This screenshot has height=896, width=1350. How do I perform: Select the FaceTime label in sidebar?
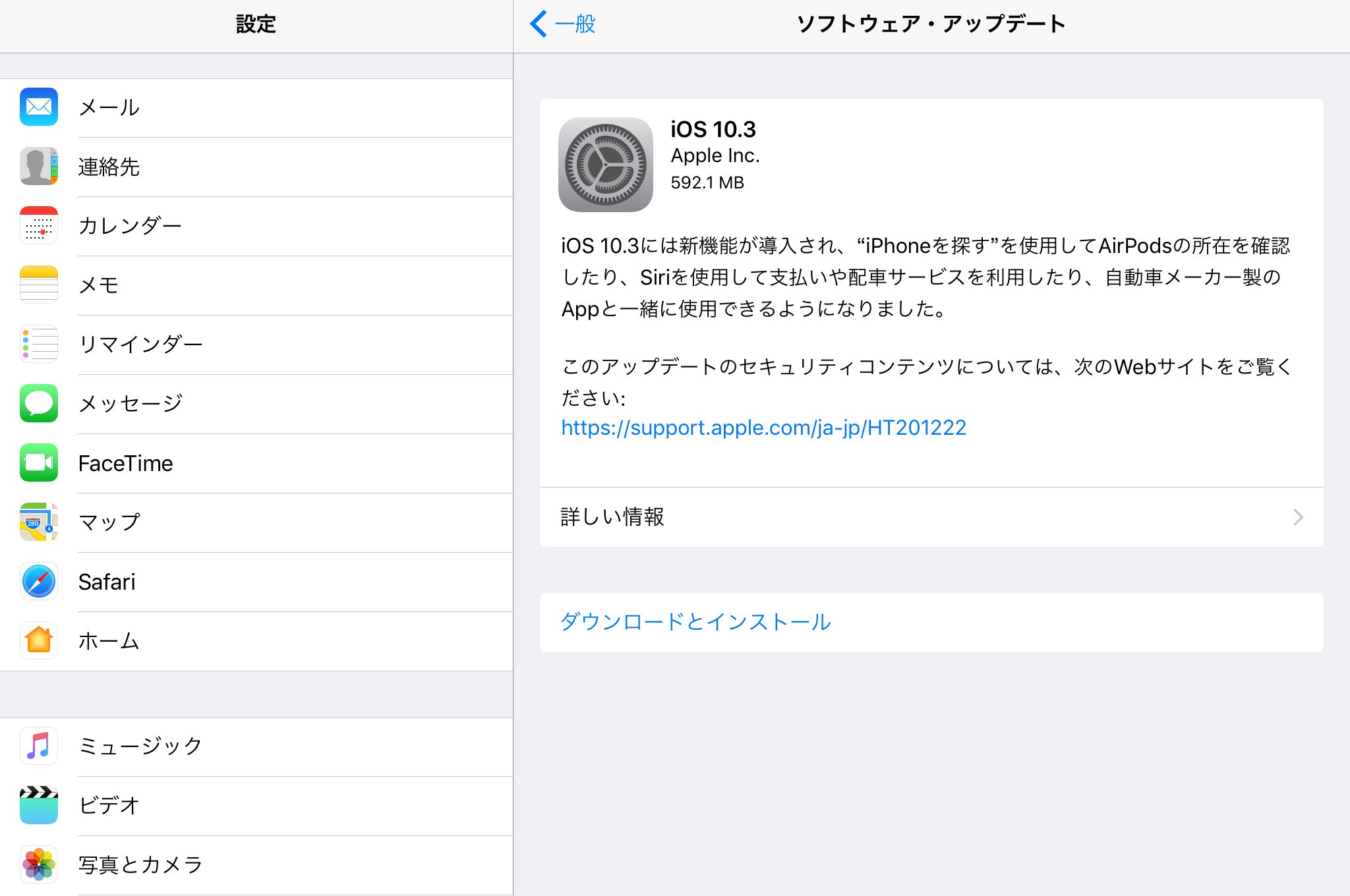[x=125, y=463]
